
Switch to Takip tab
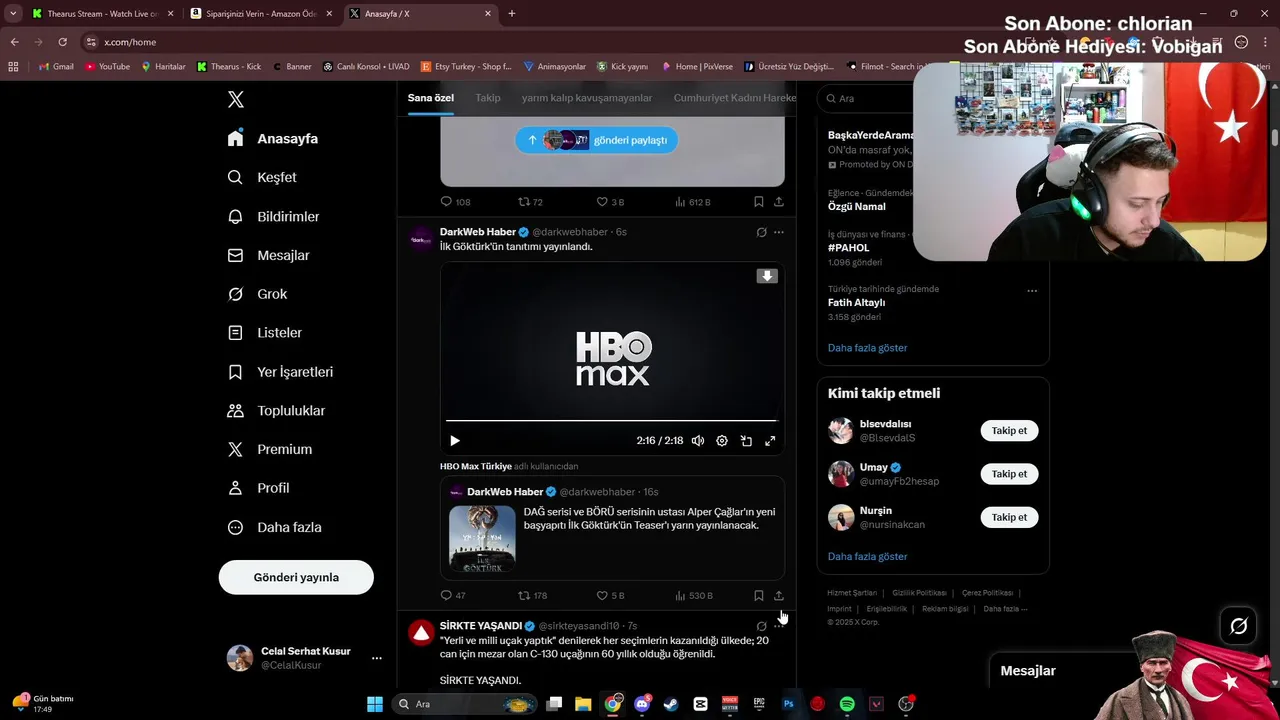coord(488,98)
